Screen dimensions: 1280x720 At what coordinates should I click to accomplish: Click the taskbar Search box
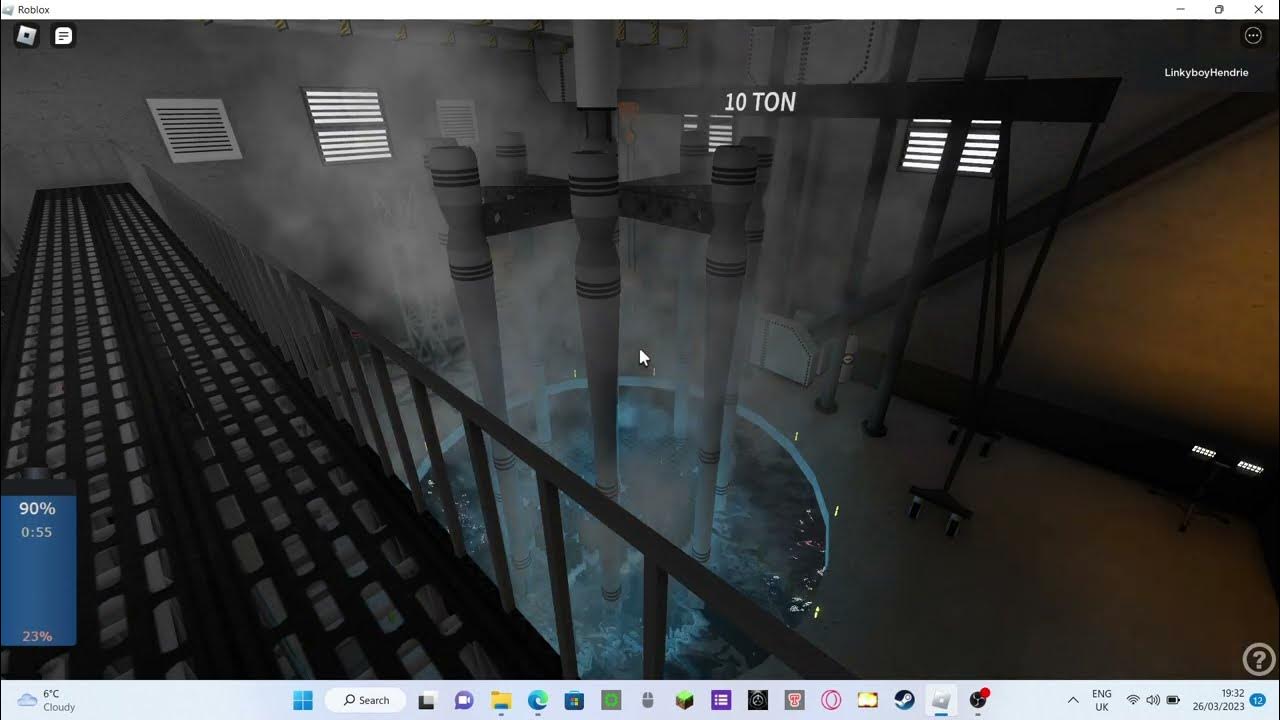coord(366,700)
